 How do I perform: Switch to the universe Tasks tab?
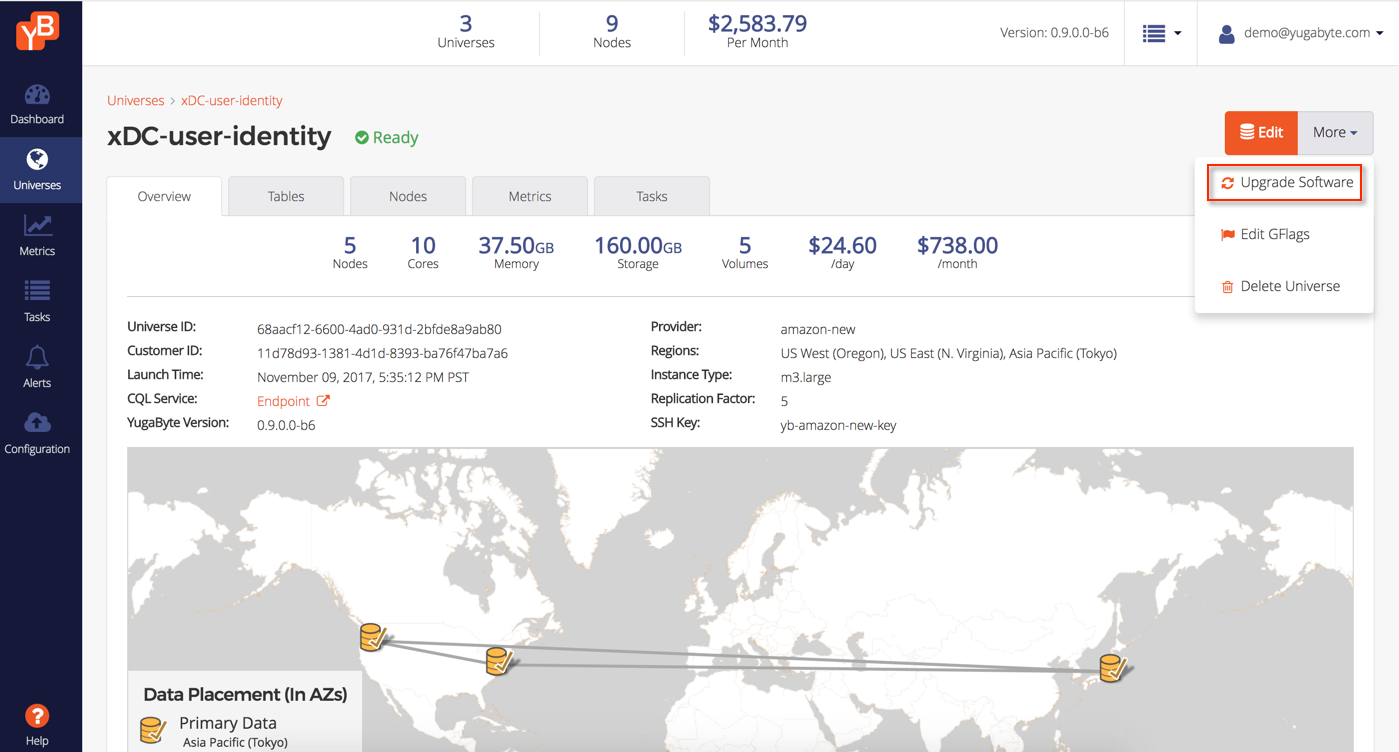(x=652, y=196)
